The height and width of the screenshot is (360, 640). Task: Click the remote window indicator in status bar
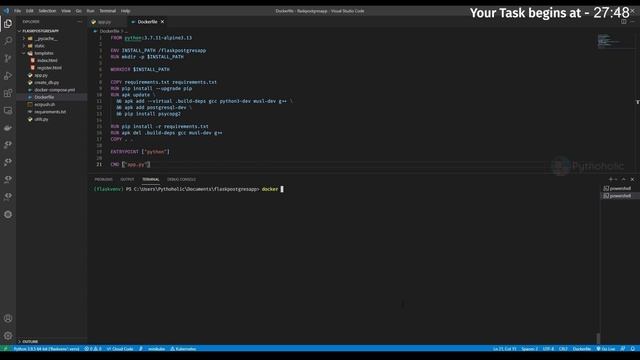(x=5, y=349)
